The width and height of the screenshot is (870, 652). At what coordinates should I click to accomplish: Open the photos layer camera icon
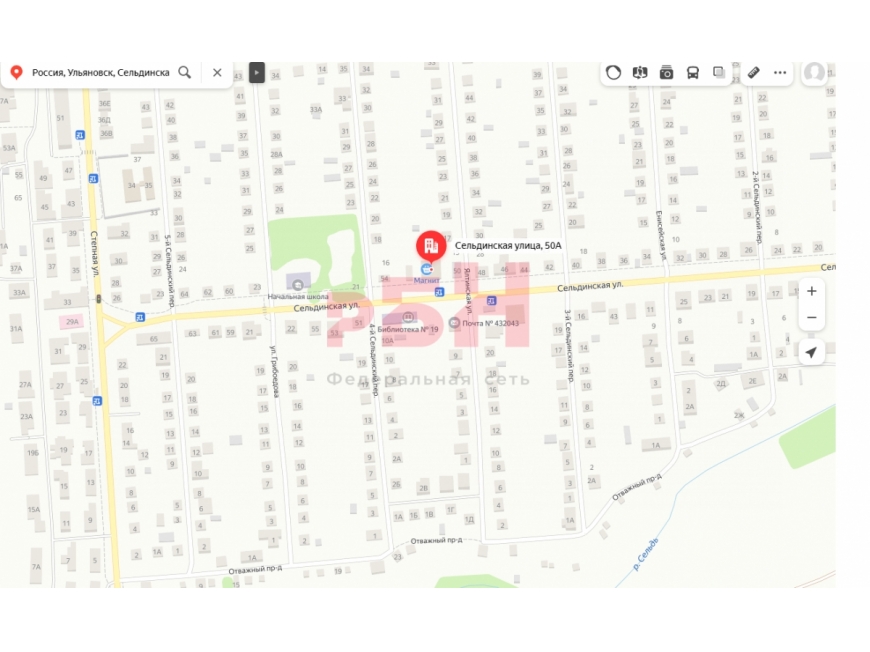point(666,73)
